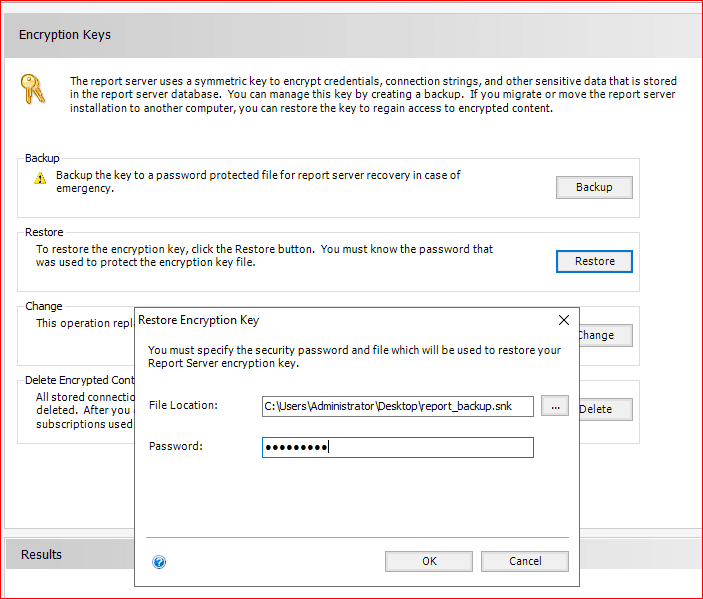Image resolution: width=703 pixels, height=599 pixels.
Task: Click the Password label in the dialog
Action: coord(175,446)
